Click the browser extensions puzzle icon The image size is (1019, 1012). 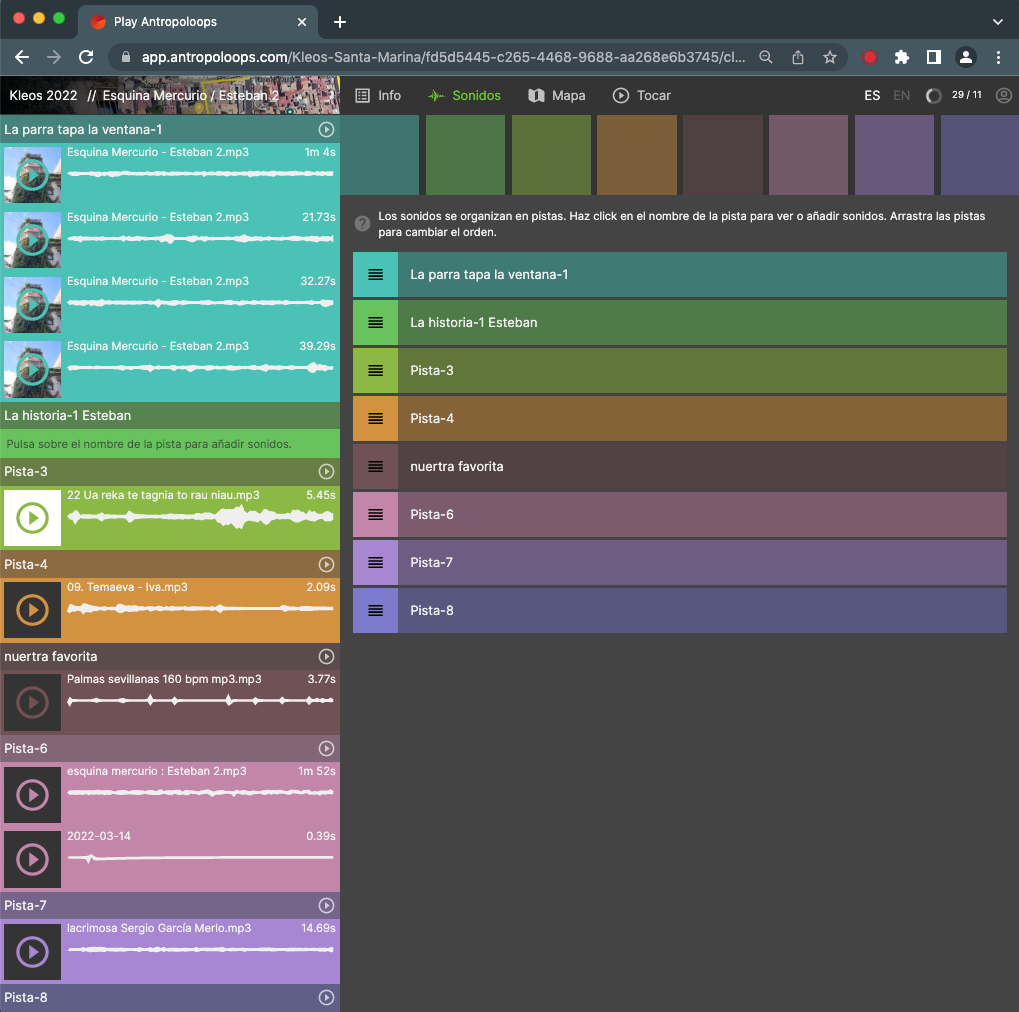pos(901,57)
